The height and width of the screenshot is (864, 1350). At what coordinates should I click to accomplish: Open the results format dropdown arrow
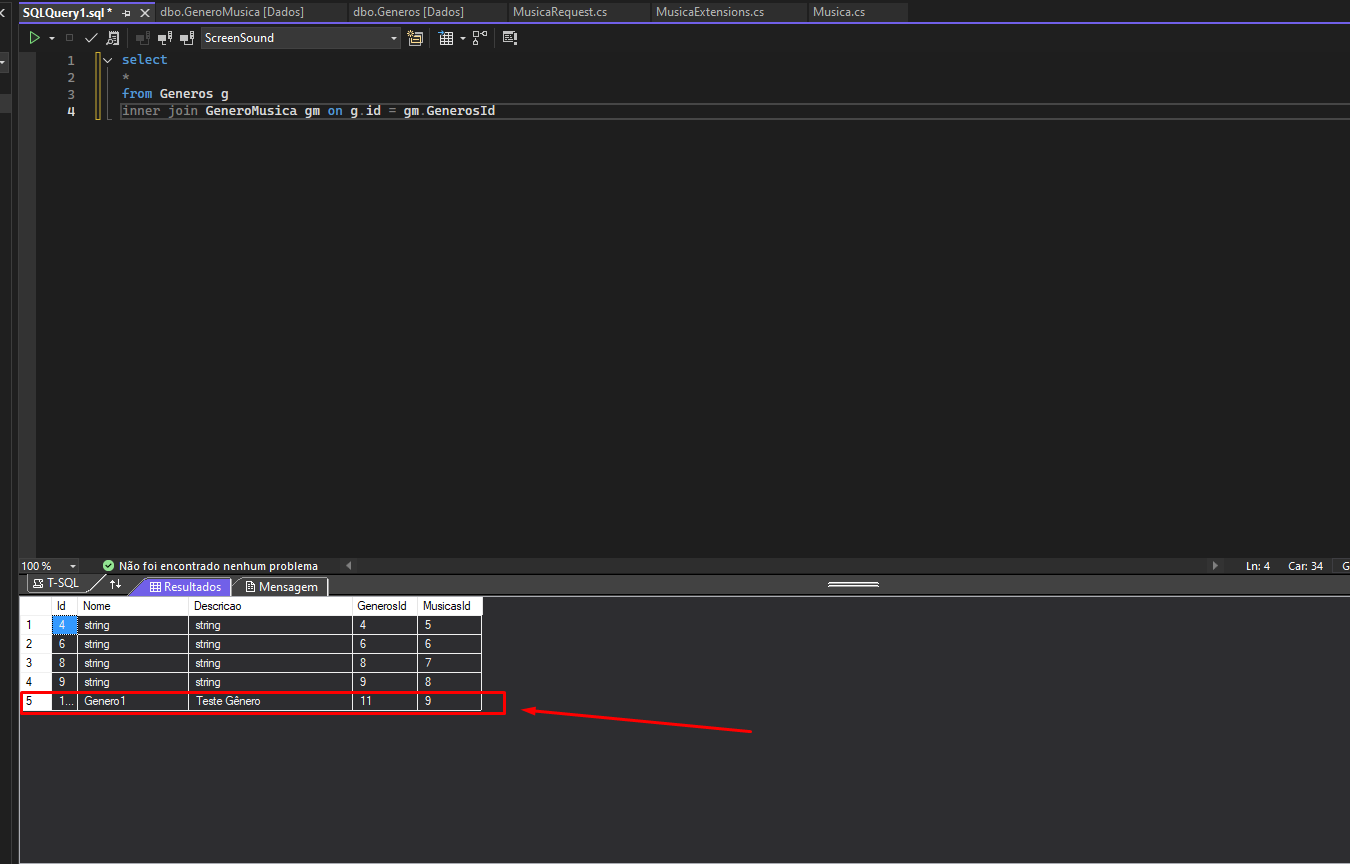click(463, 38)
